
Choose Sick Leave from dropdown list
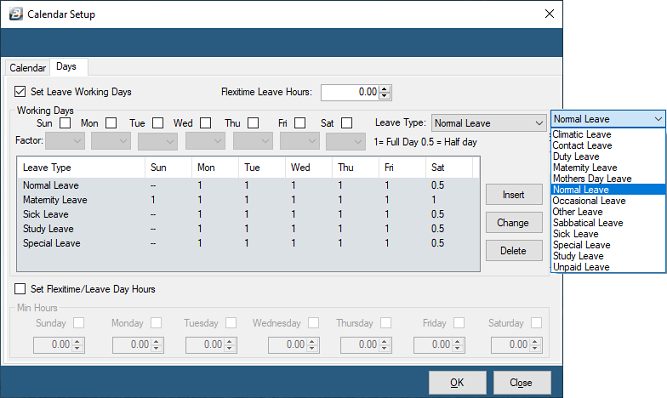click(x=608, y=234)
